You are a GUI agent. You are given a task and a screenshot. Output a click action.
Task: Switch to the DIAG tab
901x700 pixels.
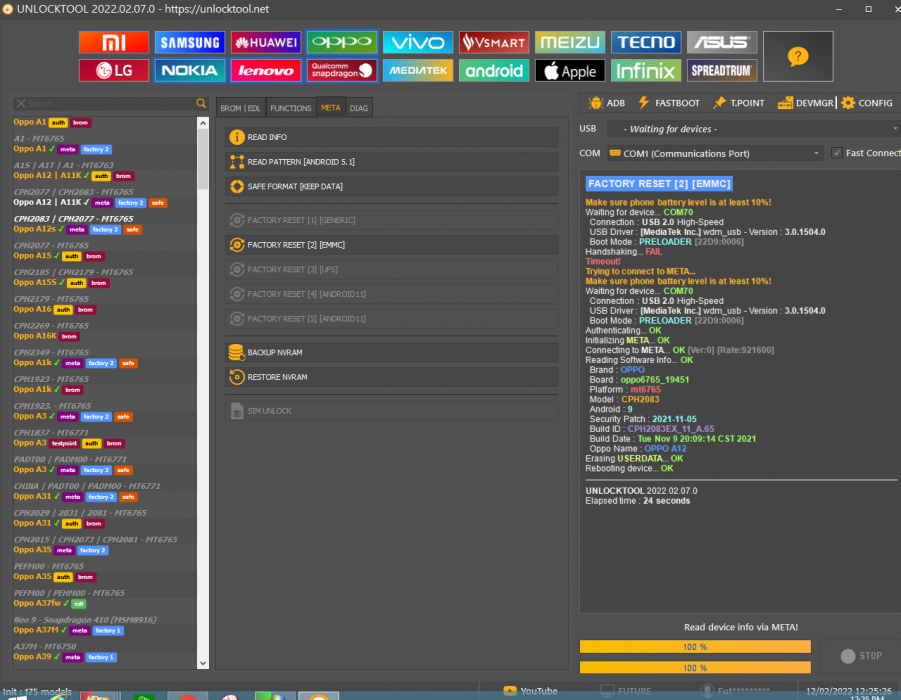[x=359, y=108]
